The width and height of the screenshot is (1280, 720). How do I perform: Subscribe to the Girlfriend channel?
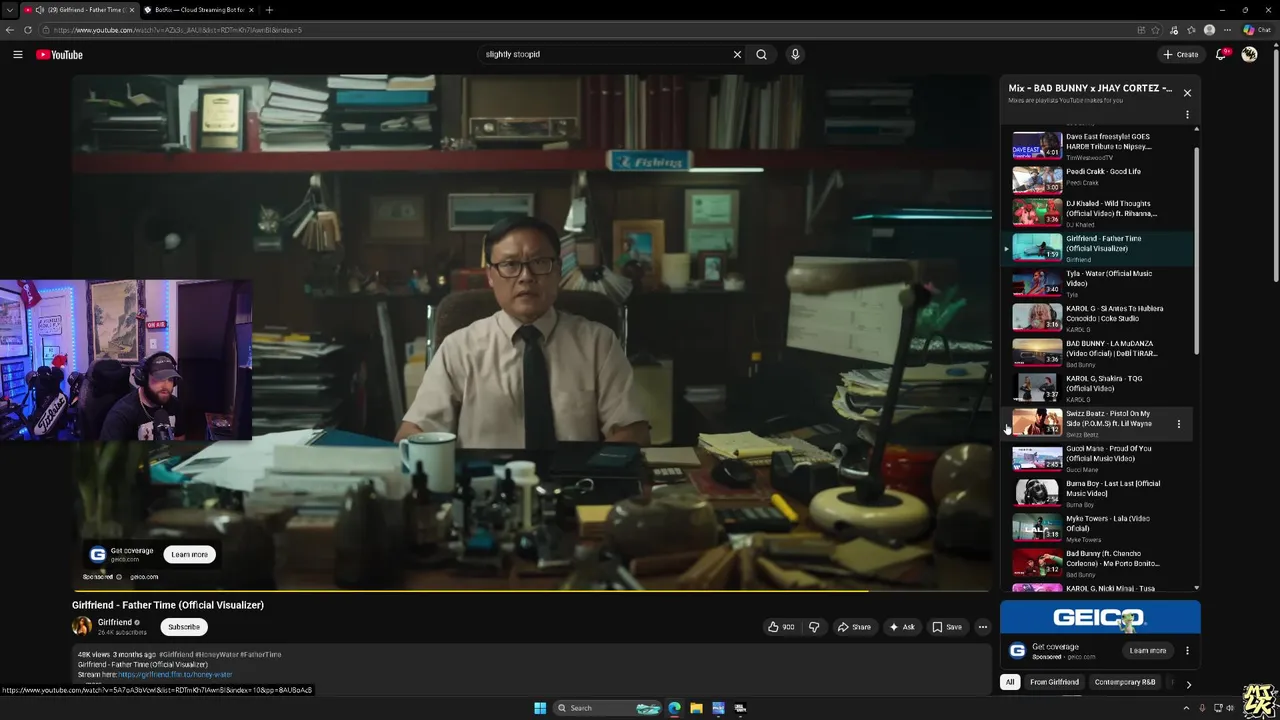184,627
